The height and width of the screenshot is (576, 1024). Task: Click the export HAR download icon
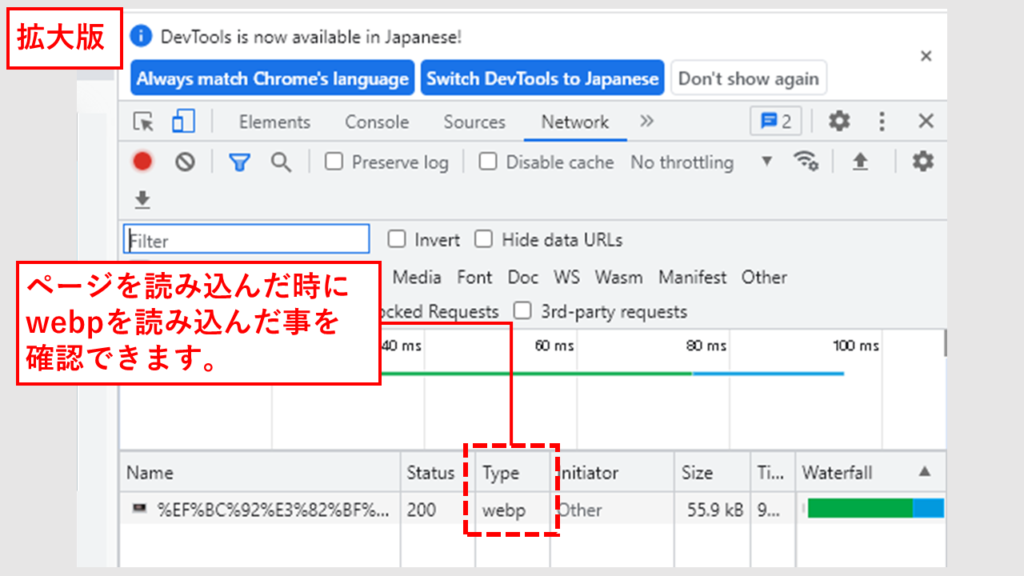pyautogui.click(x=143, y=201)
